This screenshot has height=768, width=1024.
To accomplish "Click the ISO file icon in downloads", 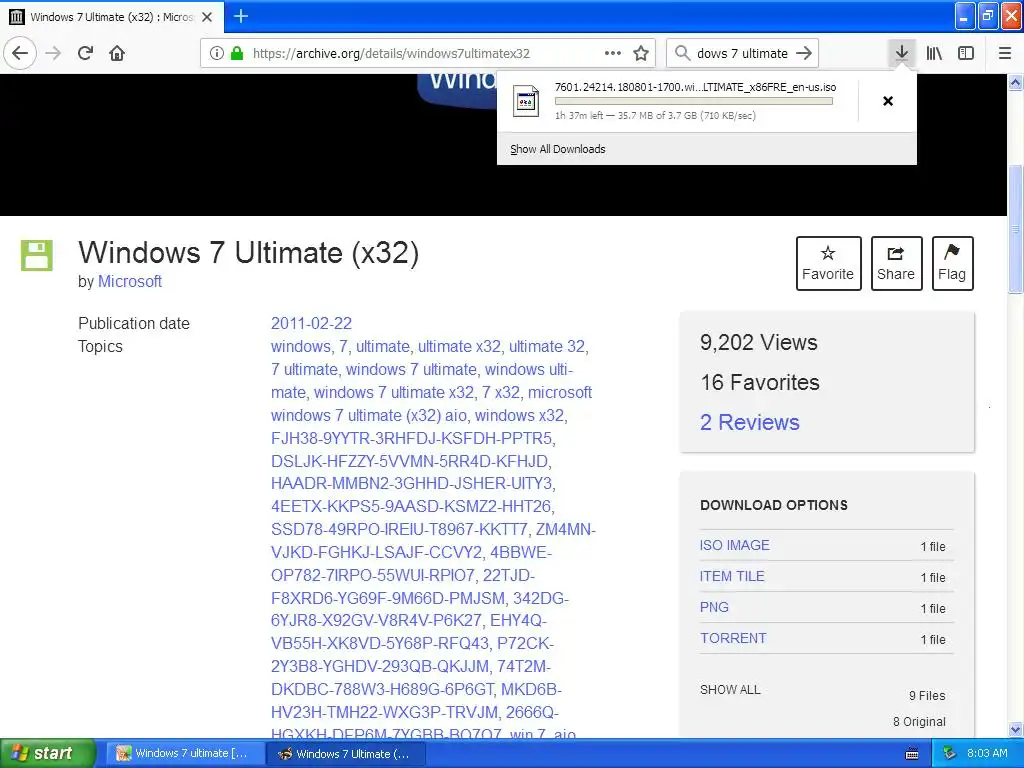I will tap(526, 101).
